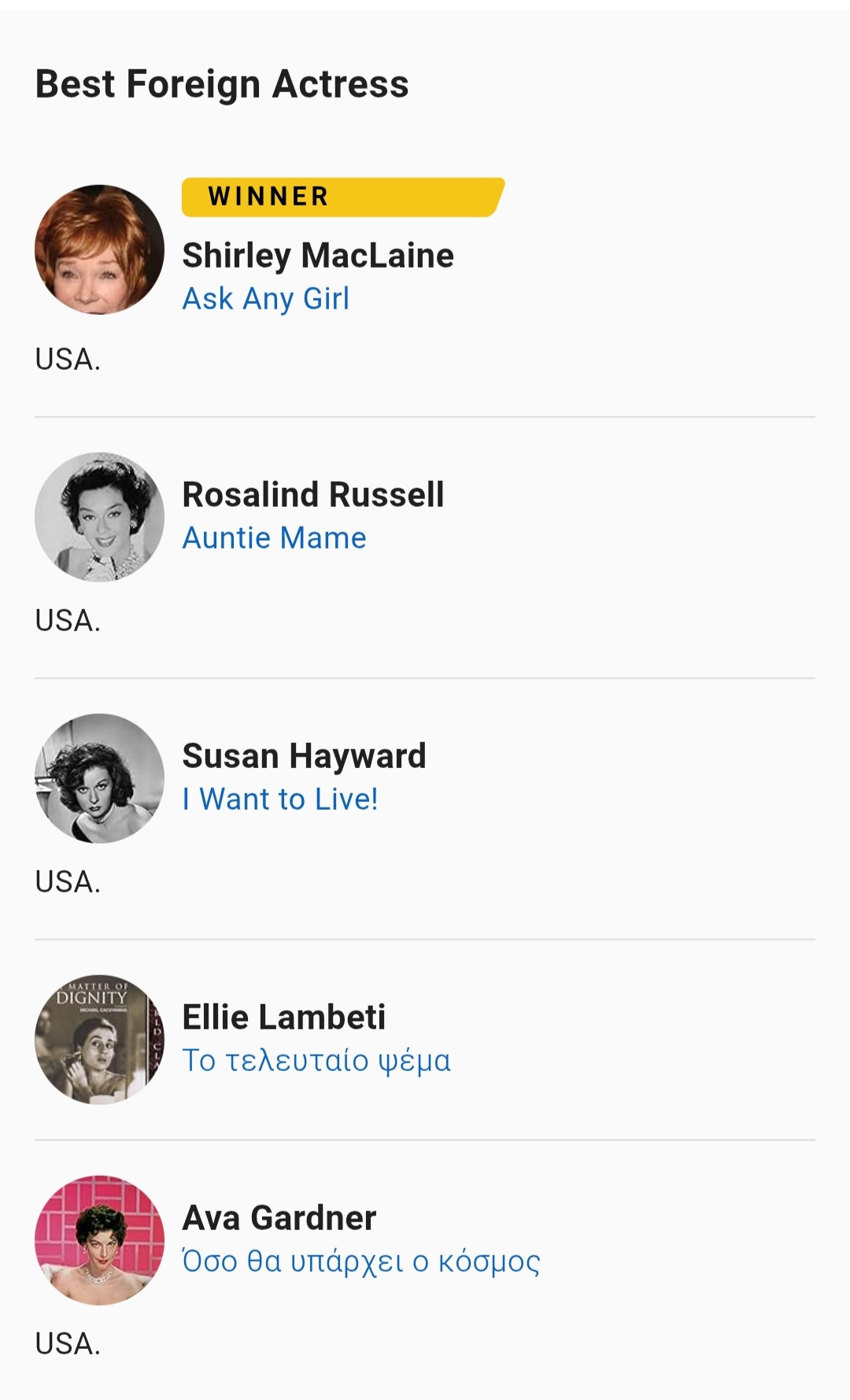Tap Ava Gardner's pink-background photo
Image resolution: width=850 pixels, height=1400 pixels.
coord(99,1240)
